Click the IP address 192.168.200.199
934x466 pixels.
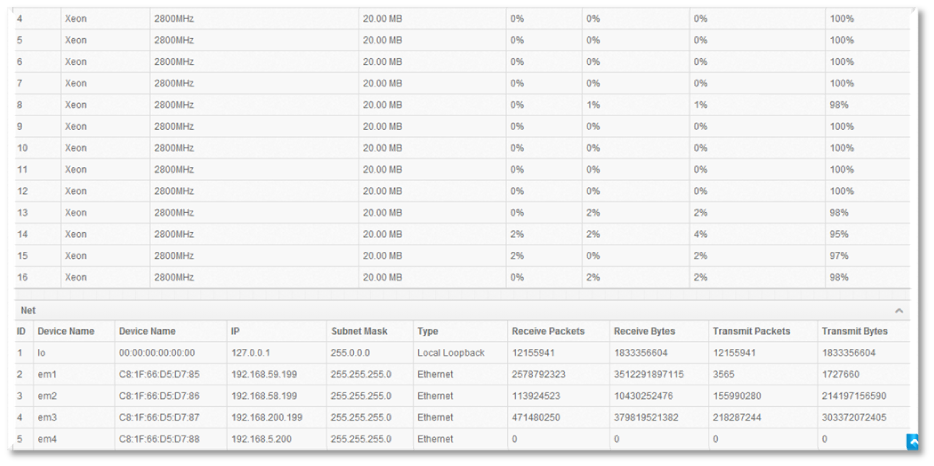[270, 417]
